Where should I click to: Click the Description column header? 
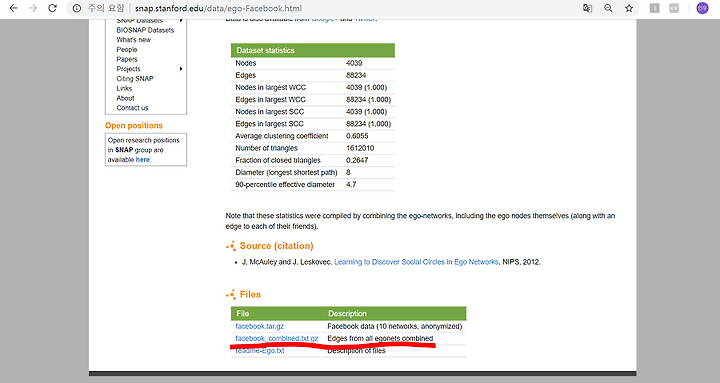[347, 313]
